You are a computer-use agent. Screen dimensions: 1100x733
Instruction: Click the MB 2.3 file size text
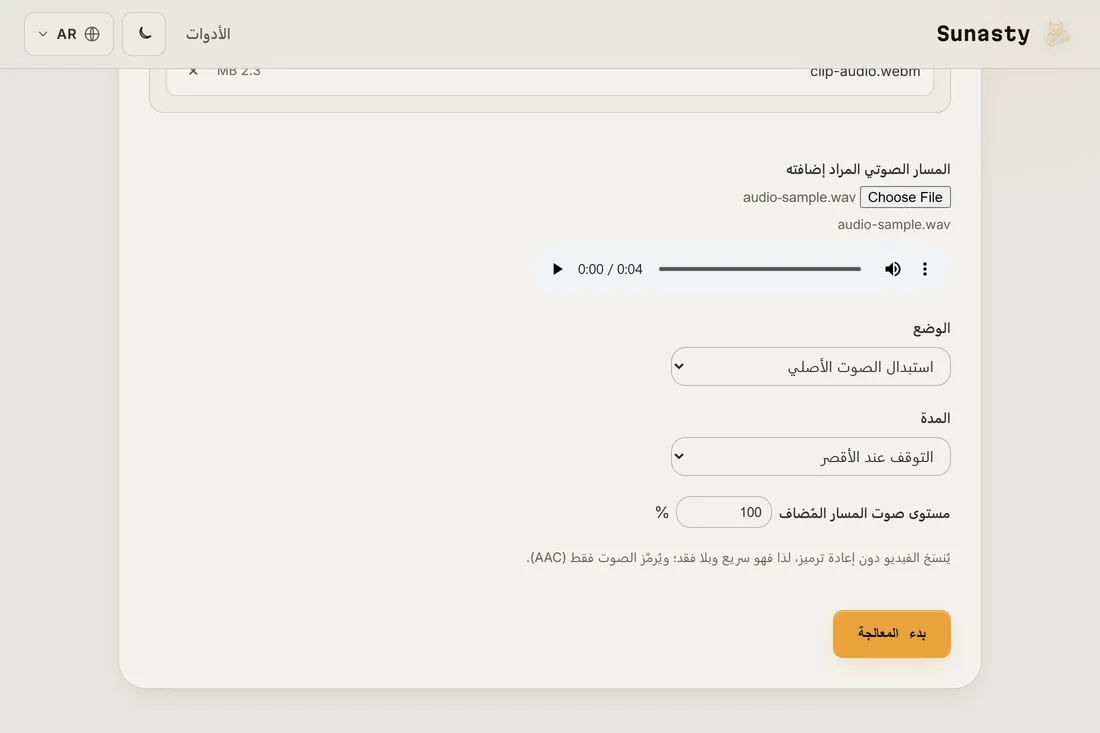(x=239, y=72)
